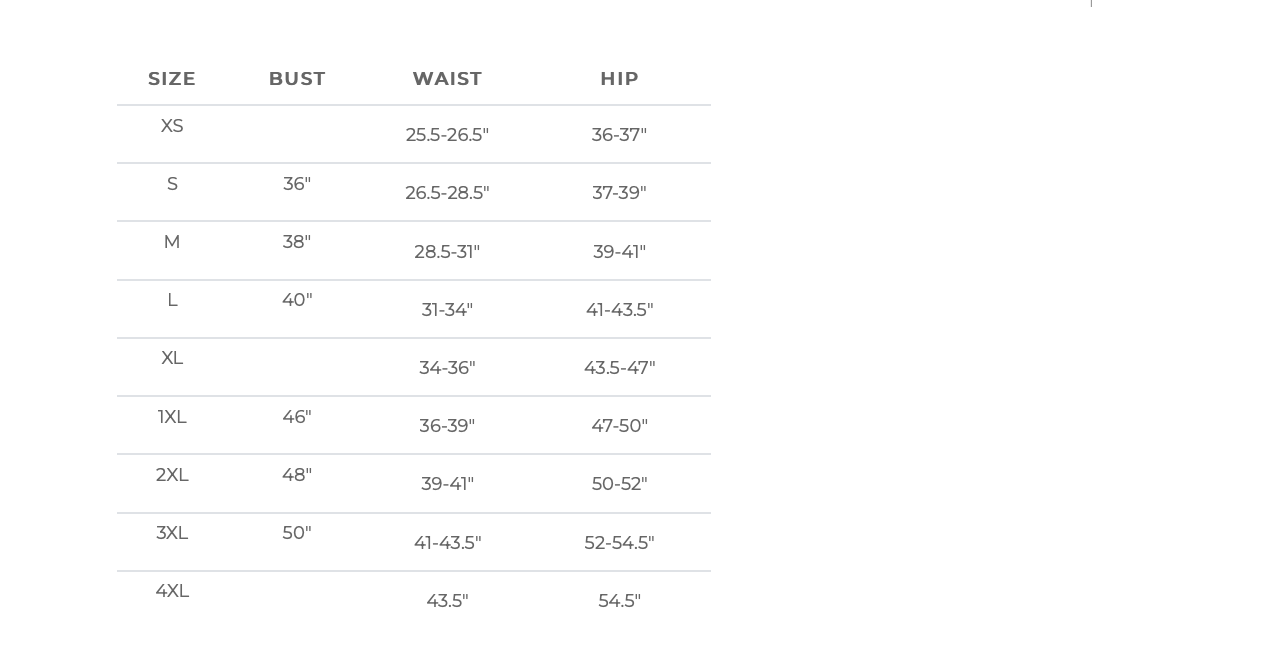Click the 36" bust value

pos(297,184)
